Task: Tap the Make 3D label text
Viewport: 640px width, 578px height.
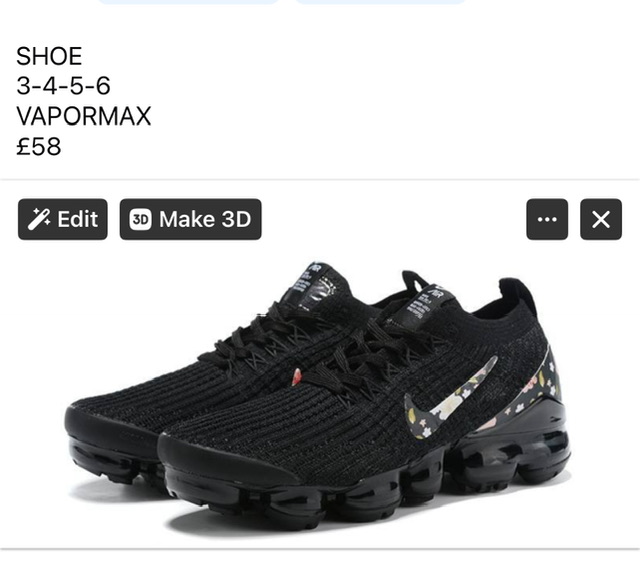Action: [205, 219]
